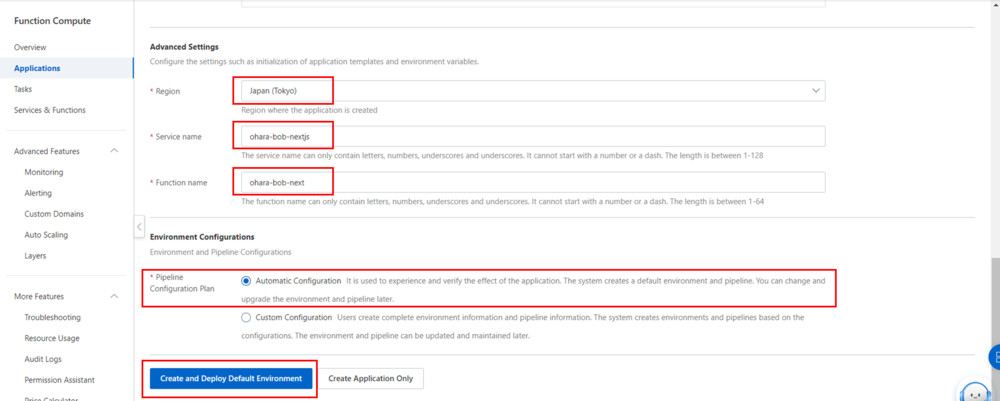The width and height of the screenshot is (1000, 401).
Task: Open Troubleshooting in sidebar
Action: [x=52, y=317]
